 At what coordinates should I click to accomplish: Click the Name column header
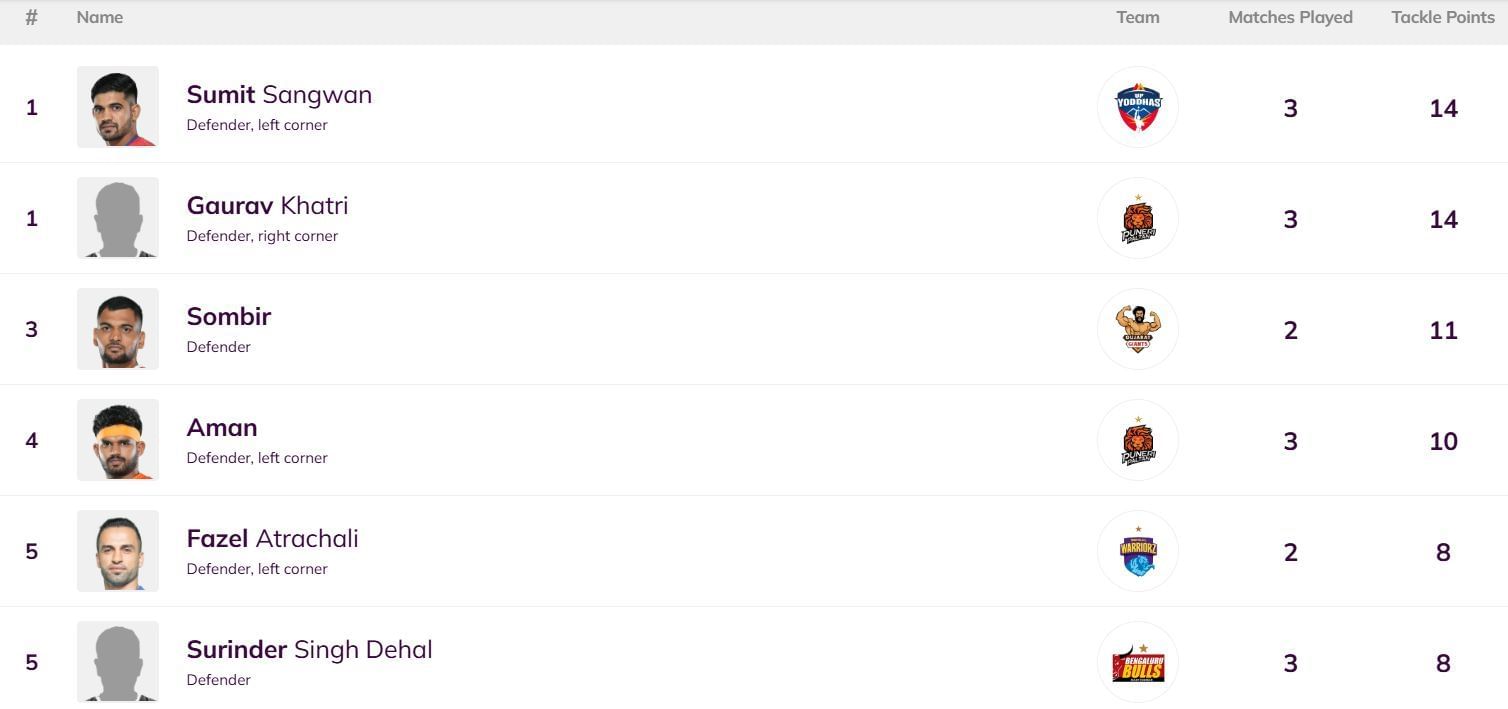click(x=100, y=18)
